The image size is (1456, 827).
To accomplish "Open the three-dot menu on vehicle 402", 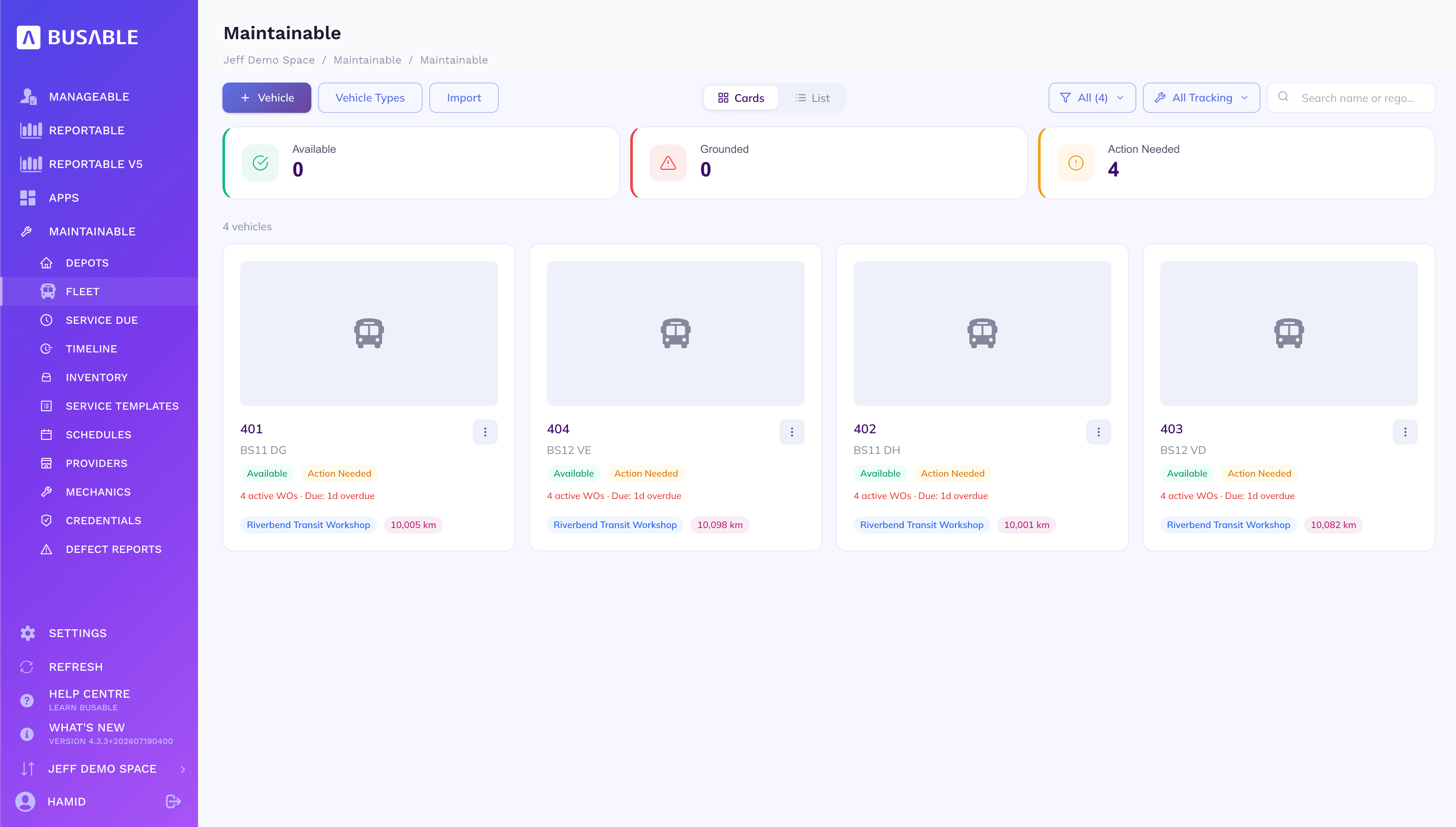I will [x=1098, y=432].
